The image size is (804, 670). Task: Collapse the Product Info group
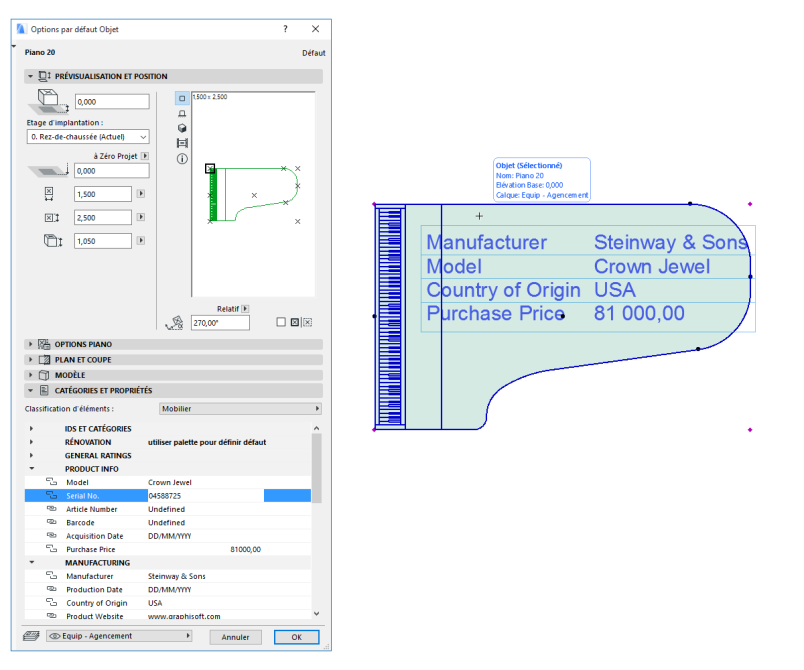pyautogui.click(x=32, y=469)
